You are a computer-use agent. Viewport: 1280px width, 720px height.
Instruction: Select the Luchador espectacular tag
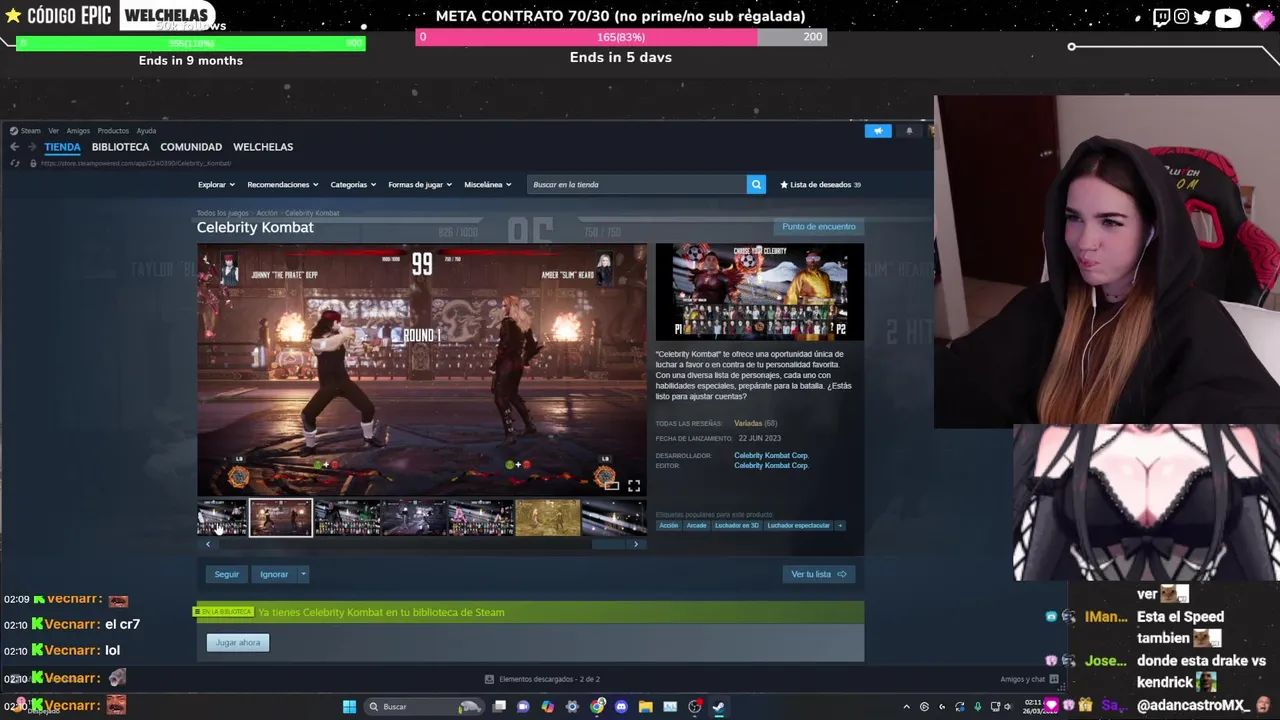tap(798, 525)
